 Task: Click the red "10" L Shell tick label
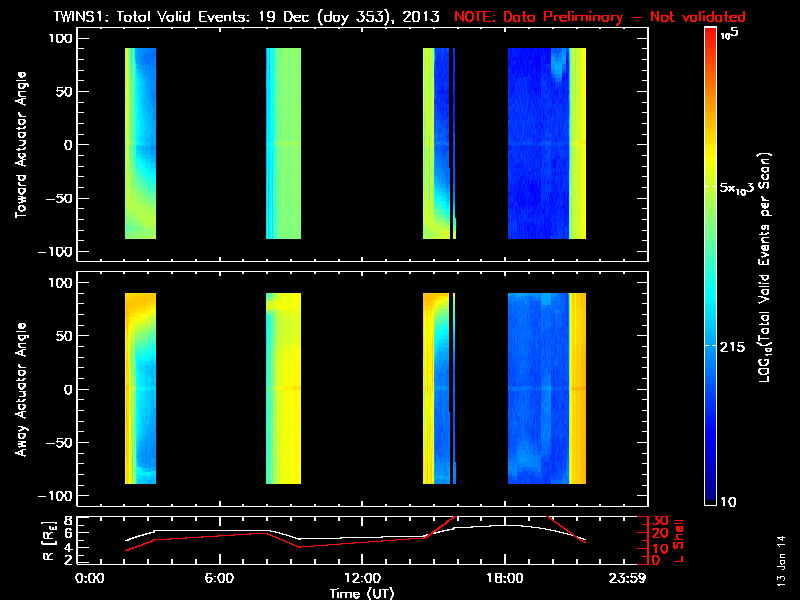pyautogui.click(x=660, y=549)
